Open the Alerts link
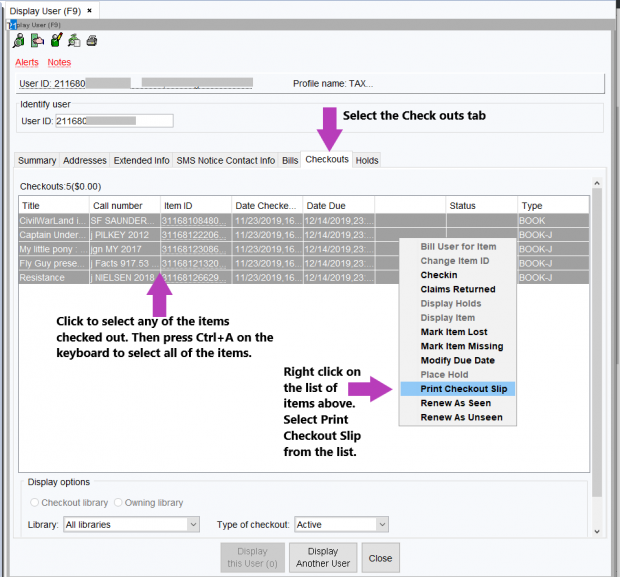Viewport: 620px width, 577px height. point(27,62)
